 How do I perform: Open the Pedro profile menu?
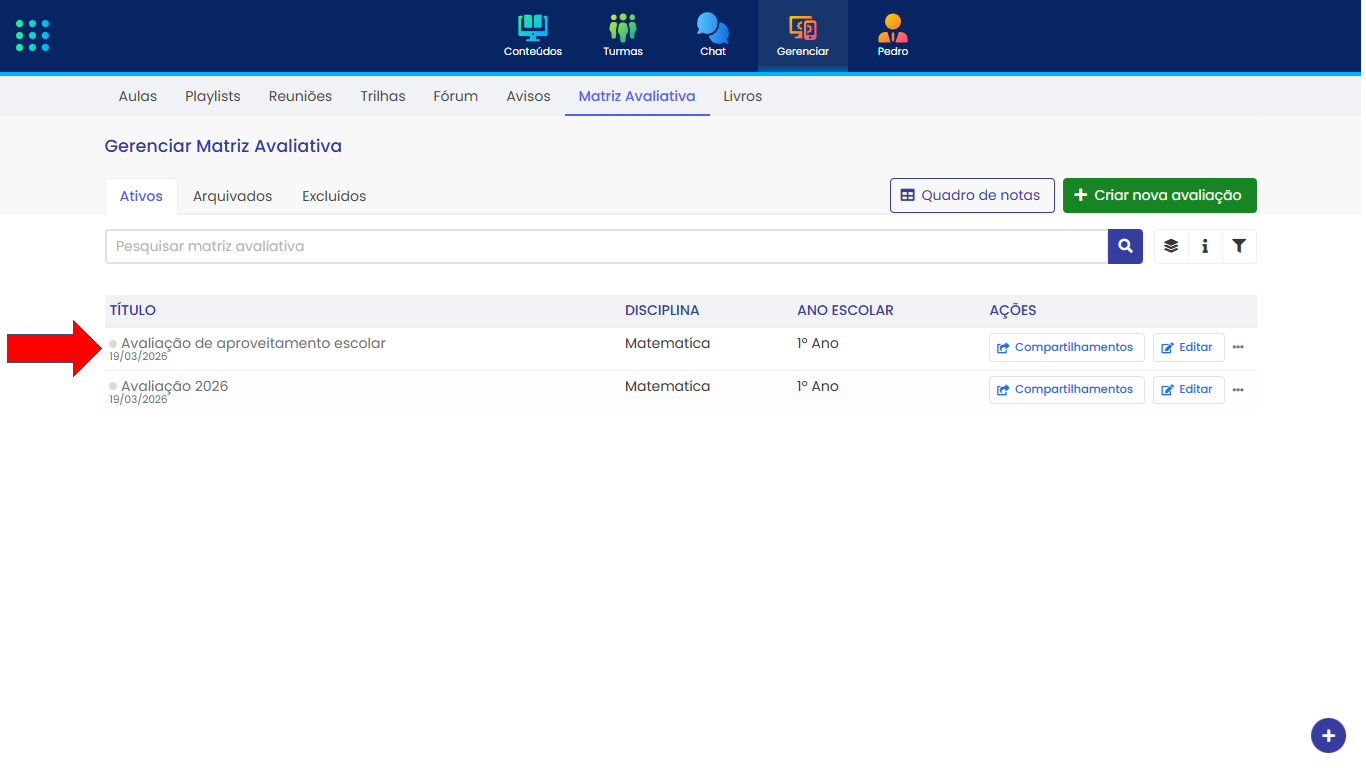[x=893, y=36]
